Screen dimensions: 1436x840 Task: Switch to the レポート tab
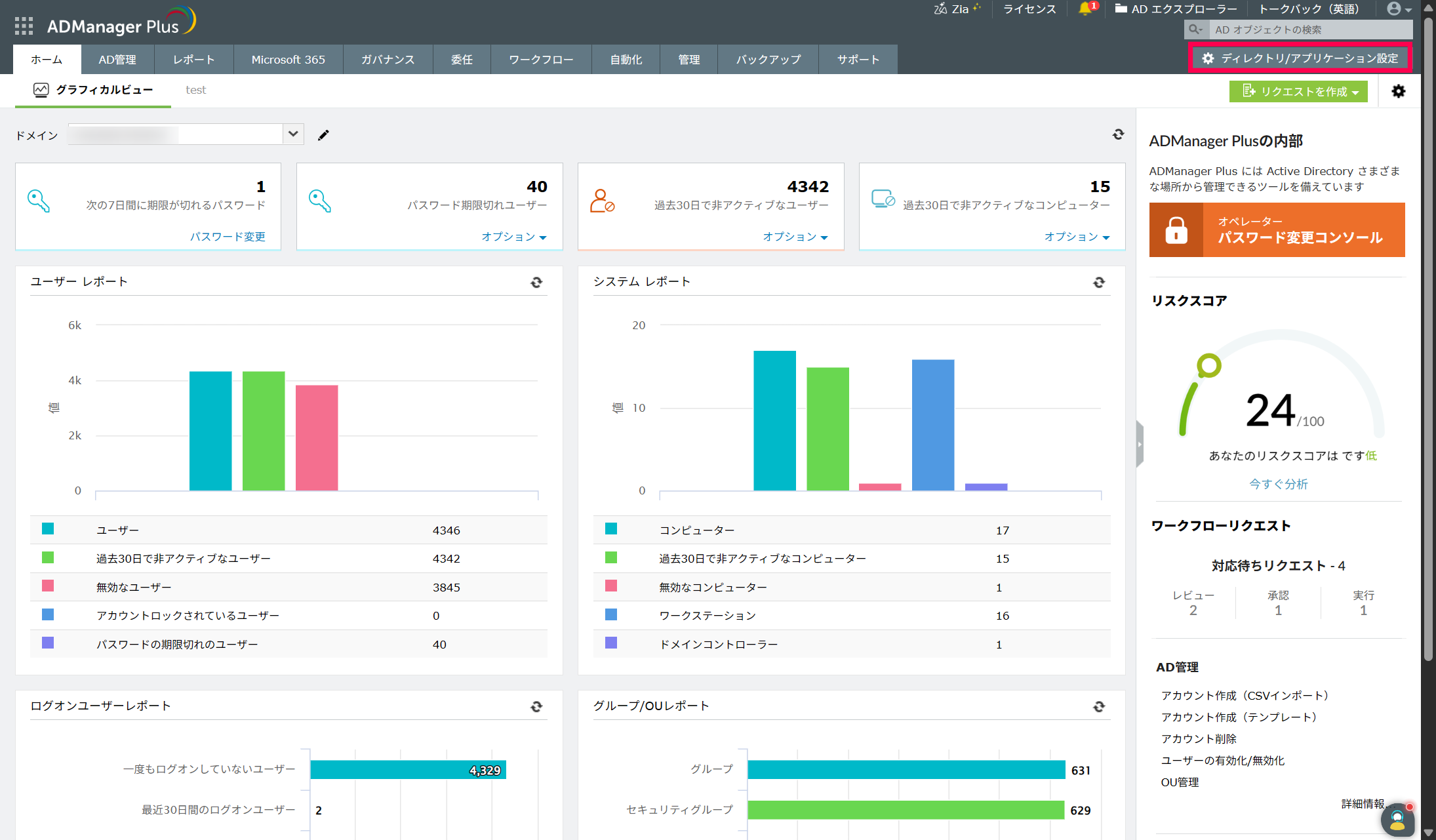point(193,60)
